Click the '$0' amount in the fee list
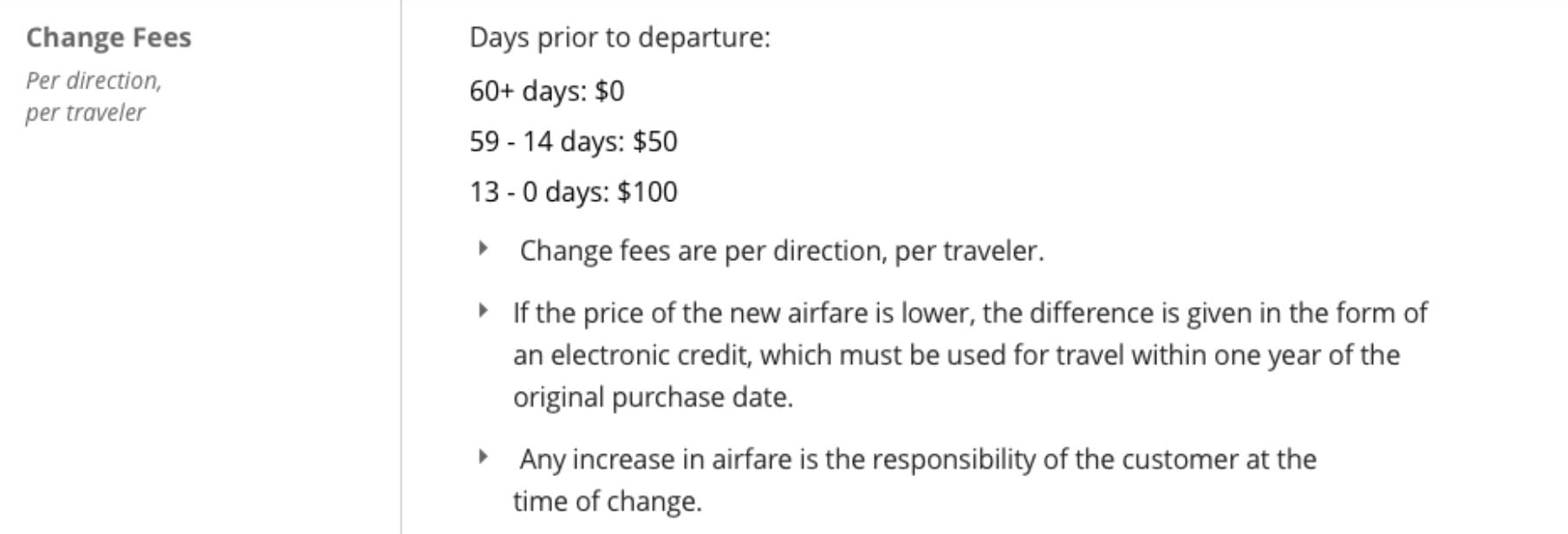 [609, 91]
